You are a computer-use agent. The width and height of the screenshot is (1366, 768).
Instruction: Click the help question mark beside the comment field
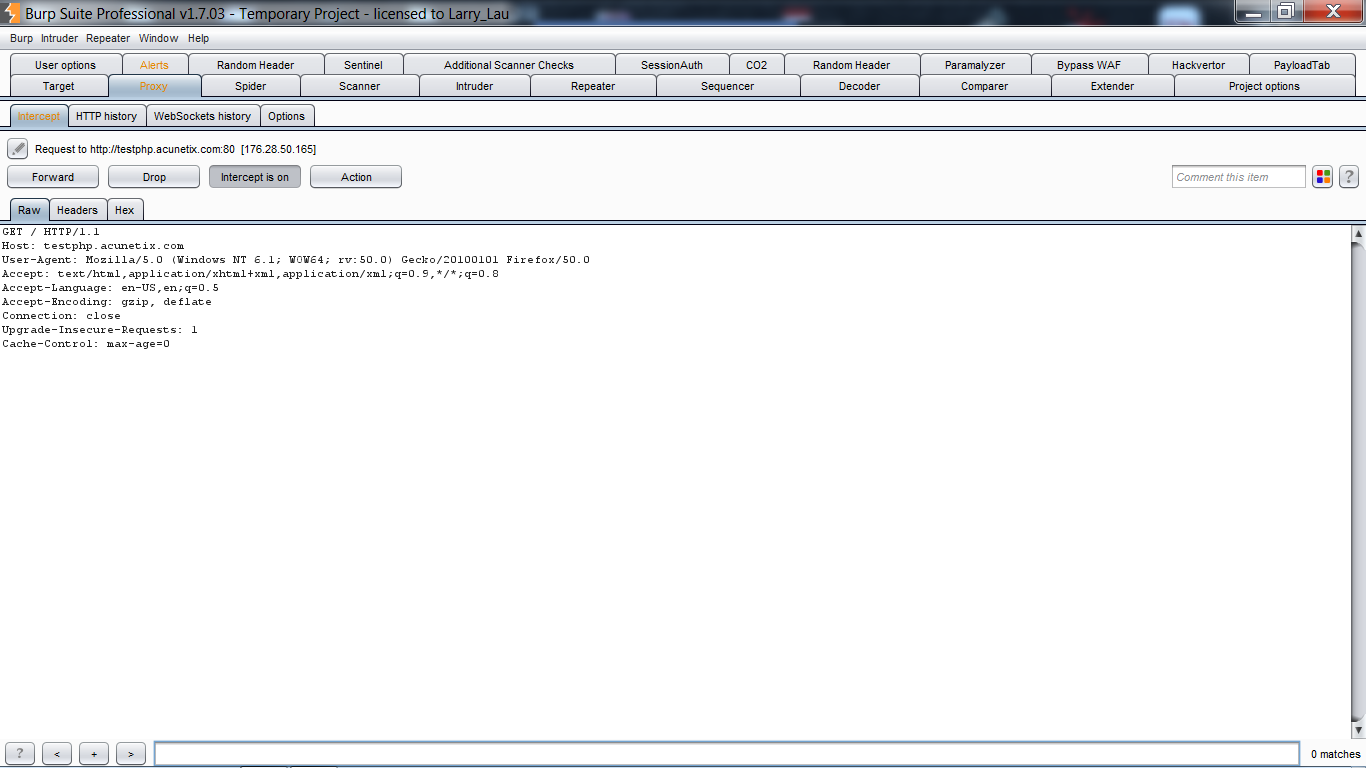point(1349,177)
